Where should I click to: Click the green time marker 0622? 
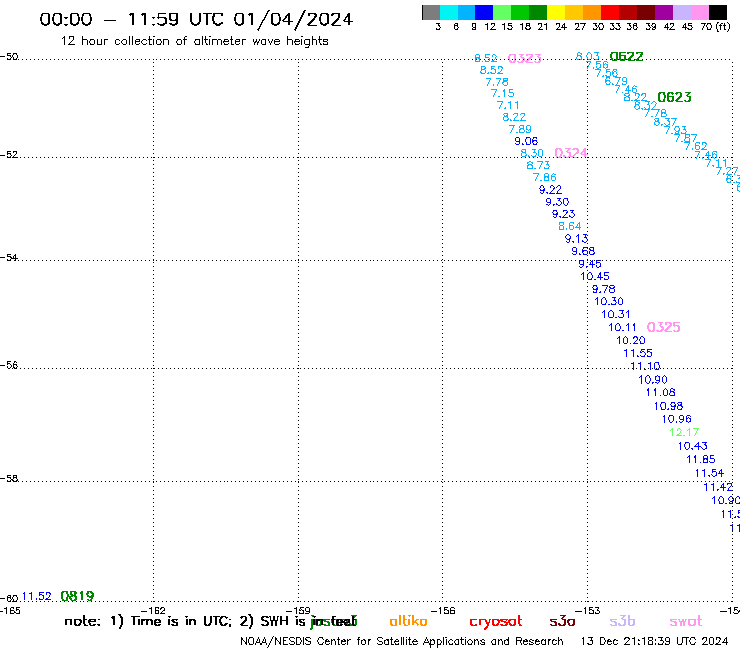point(626,57)
